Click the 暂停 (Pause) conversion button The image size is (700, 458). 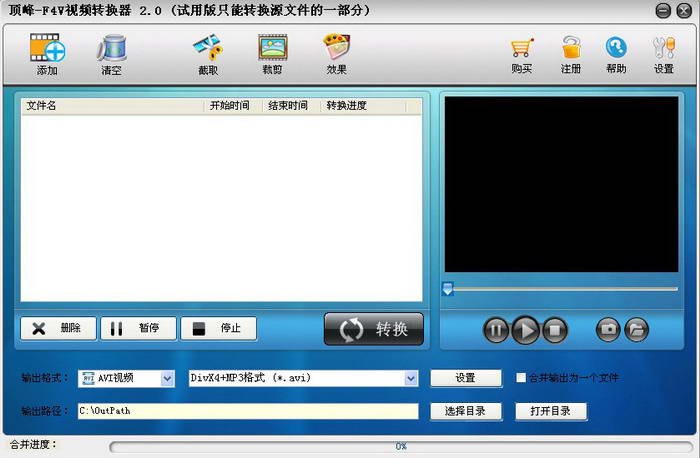click(x=138, y=329)
